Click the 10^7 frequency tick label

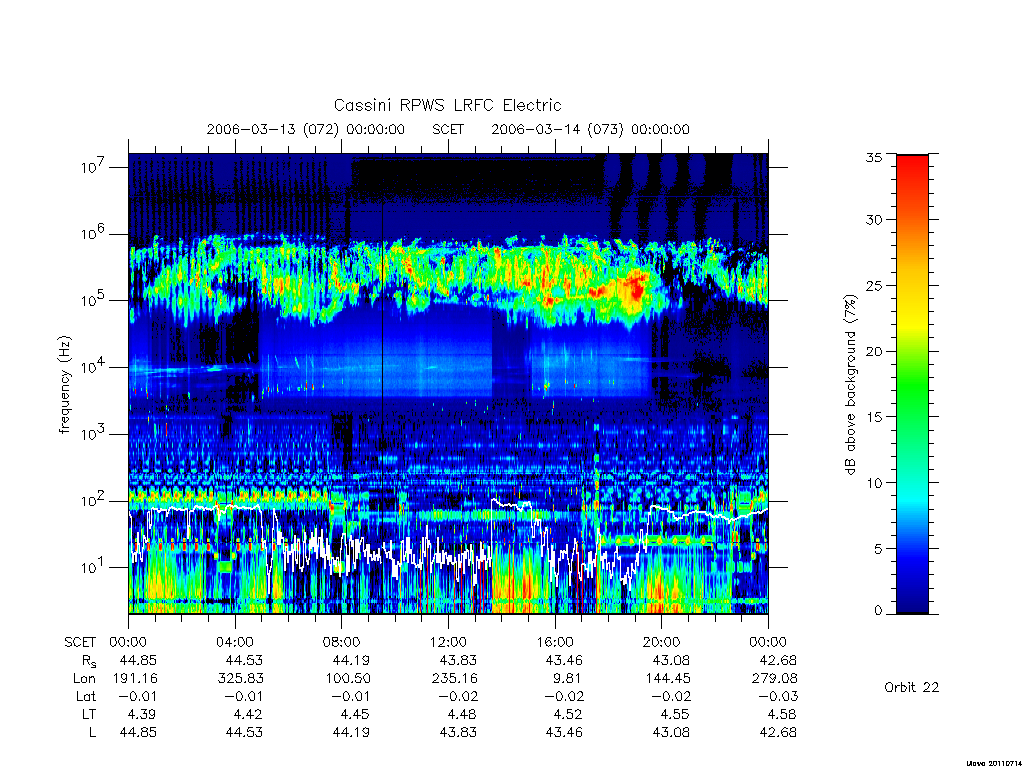(x=93, y=167)
